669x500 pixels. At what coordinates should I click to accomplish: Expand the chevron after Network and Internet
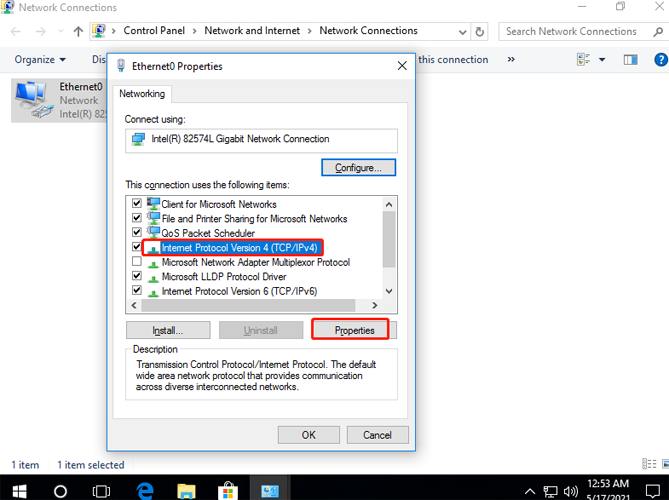click(x=309, y=31)
